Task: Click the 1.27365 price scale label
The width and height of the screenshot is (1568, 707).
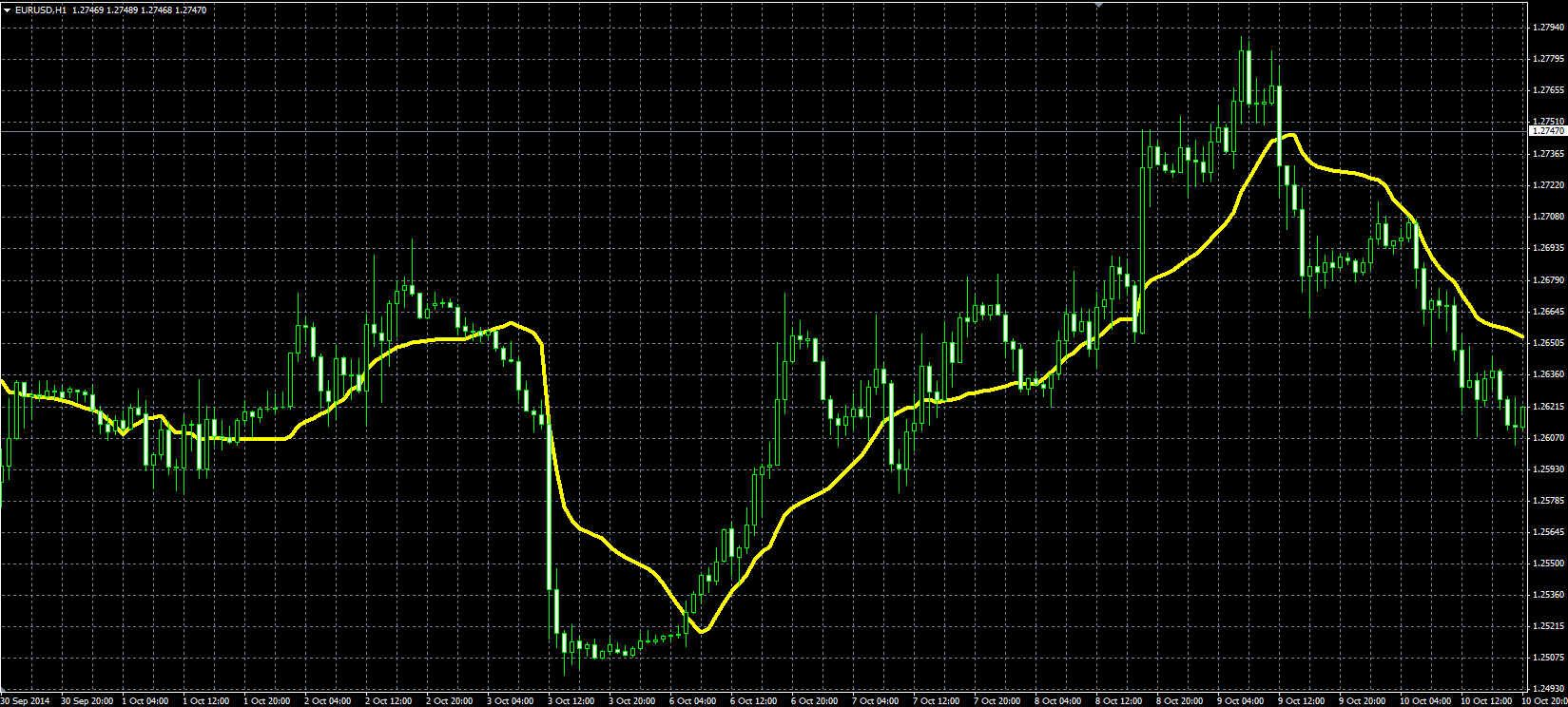Action: pyautogui.click(x=1549, y=153)
